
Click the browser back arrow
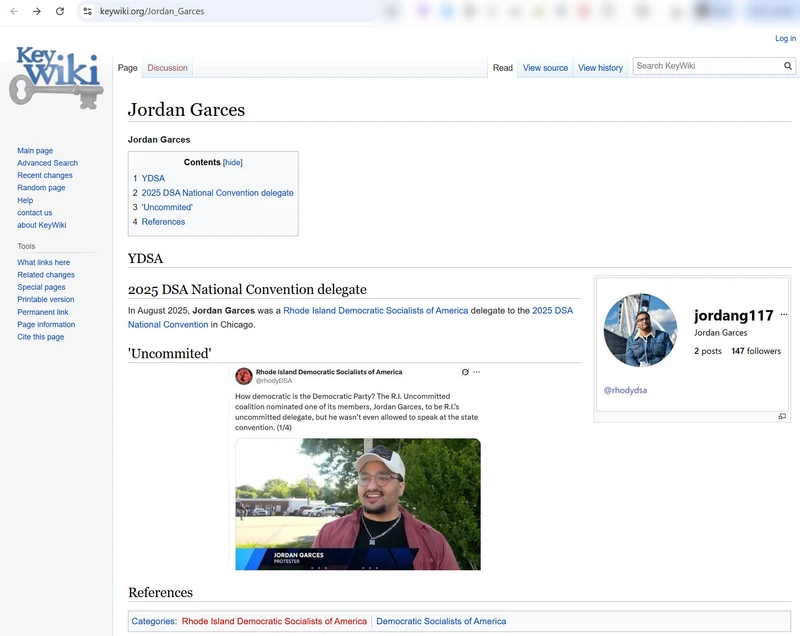(x=14, y=11)
